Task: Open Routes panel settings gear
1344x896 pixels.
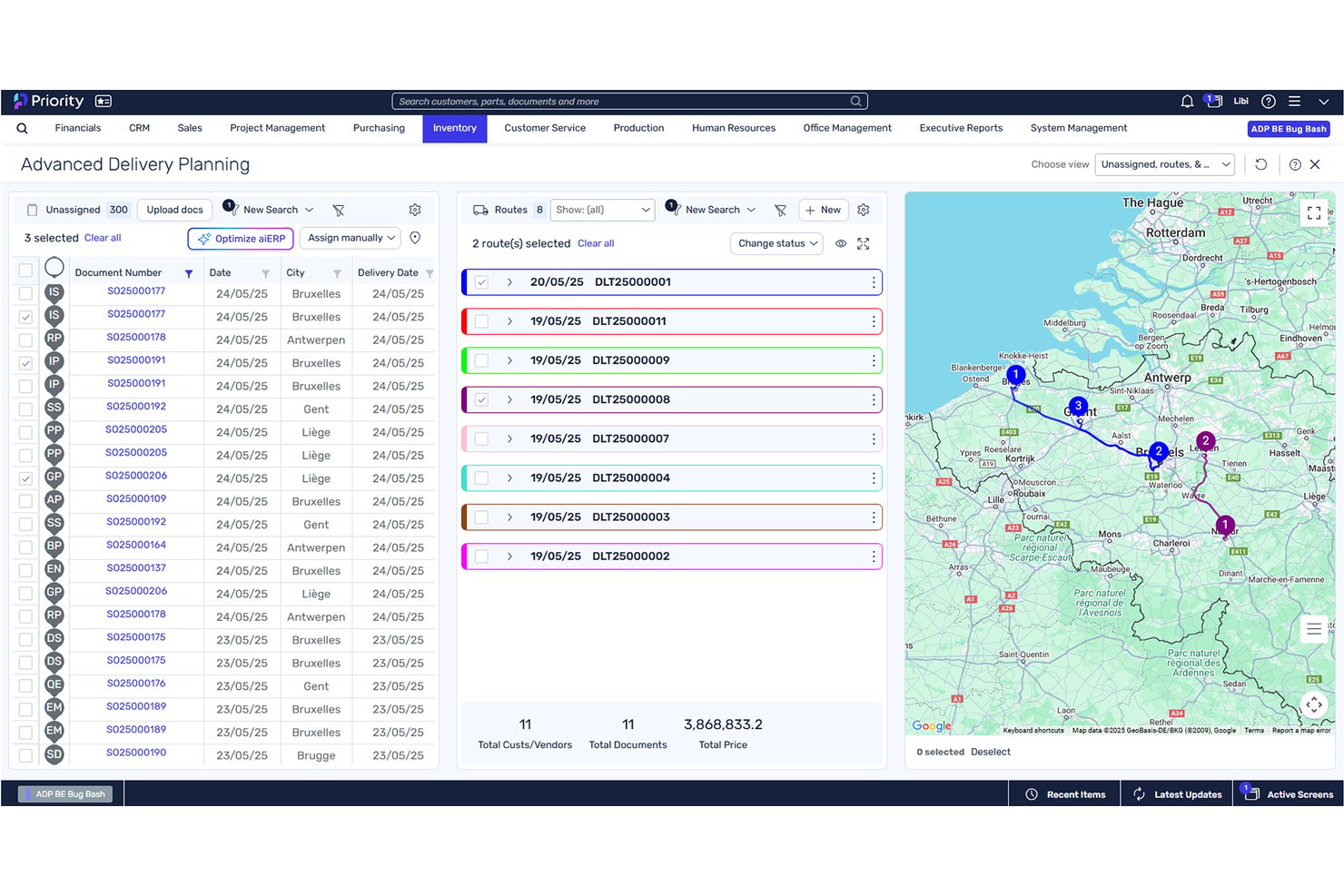Action: pos(864,210)
